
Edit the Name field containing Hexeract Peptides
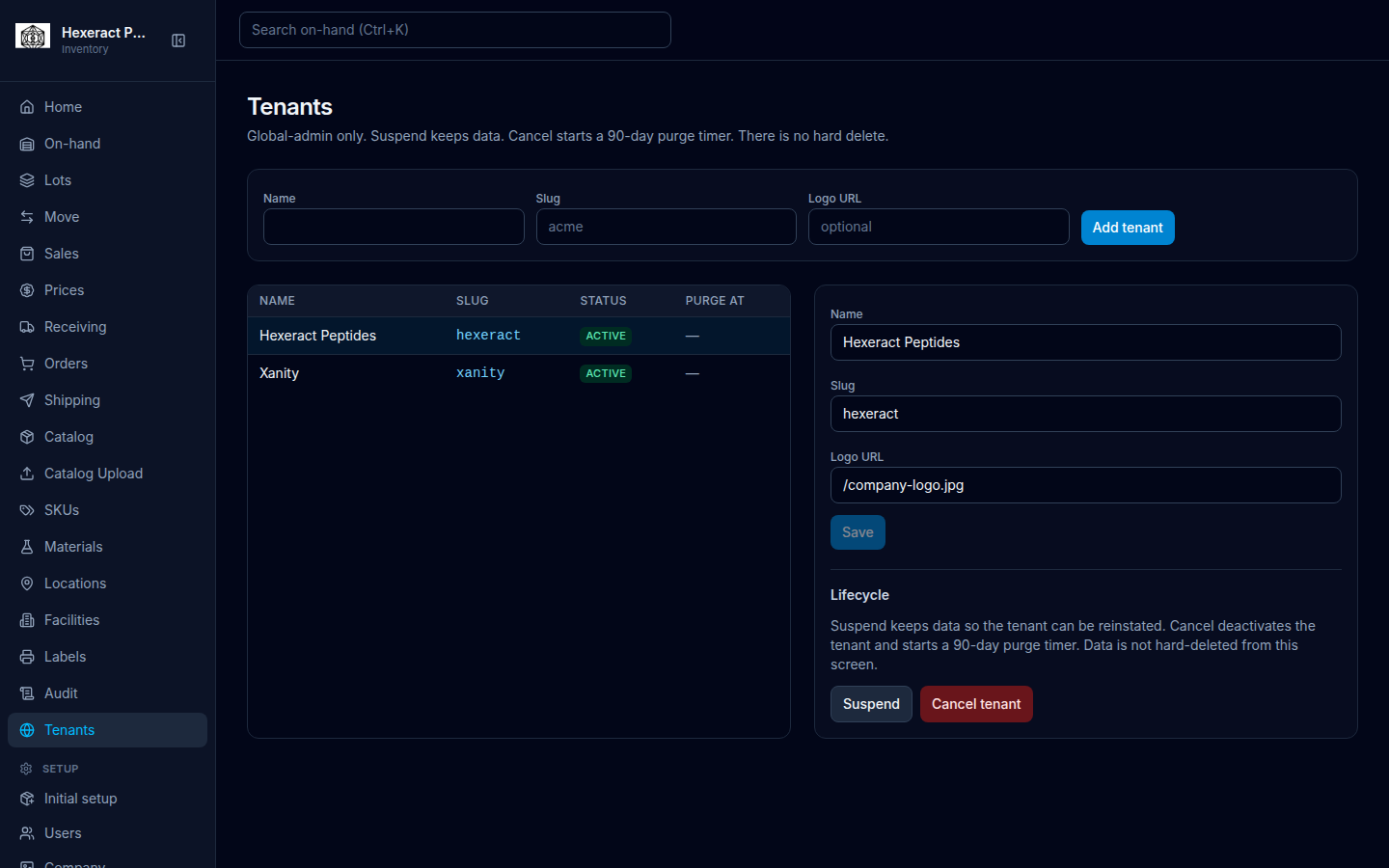point(1086,342)
